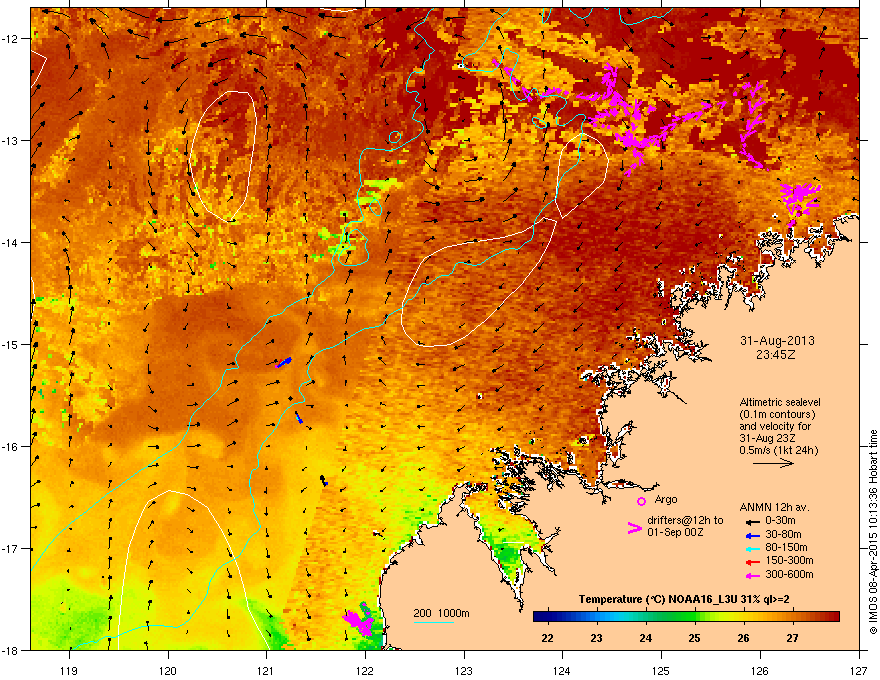Click the vertical IMOS copyright timestamp text

point(873,533)
